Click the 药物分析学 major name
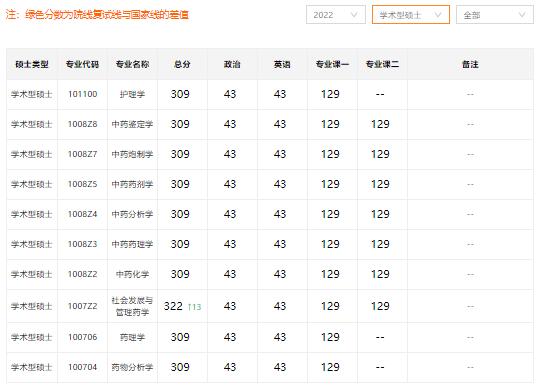Viewport: 539px width, 388px height. pyautogui.click(x=132, y=367)
